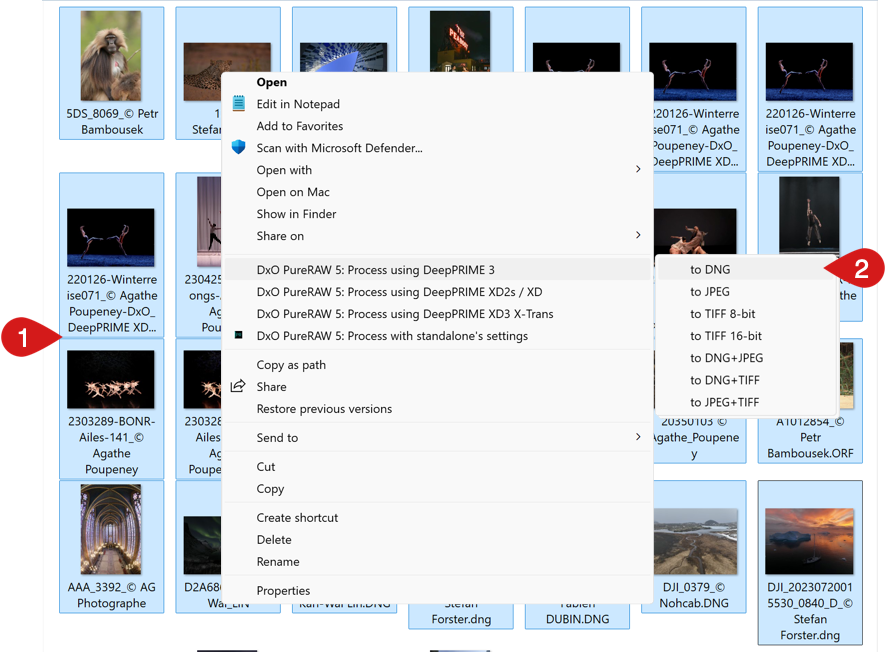The height and width of the screenshot is (652, 886).
Task: Select the 'to JPEG+TIFF' submenu entry
Action: [724, 402]
